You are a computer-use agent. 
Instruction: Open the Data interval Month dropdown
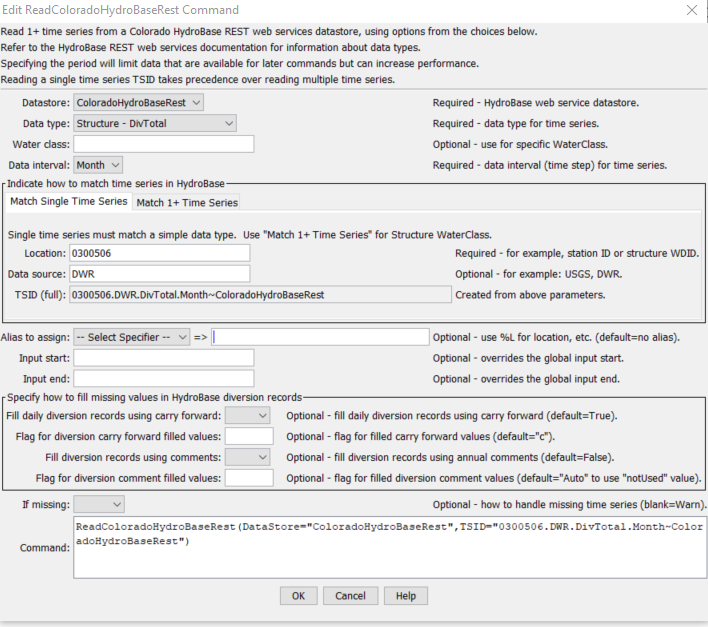98,165
